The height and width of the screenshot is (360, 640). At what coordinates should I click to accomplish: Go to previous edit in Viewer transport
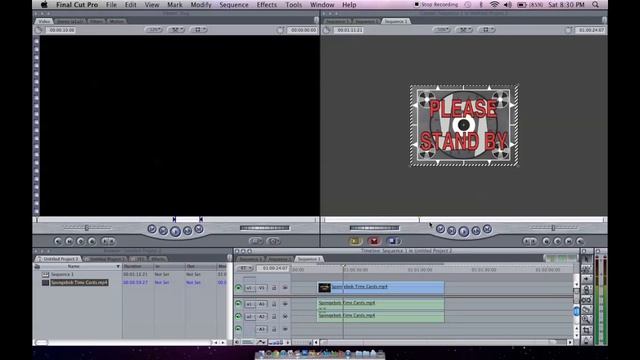tap(152, 229)
